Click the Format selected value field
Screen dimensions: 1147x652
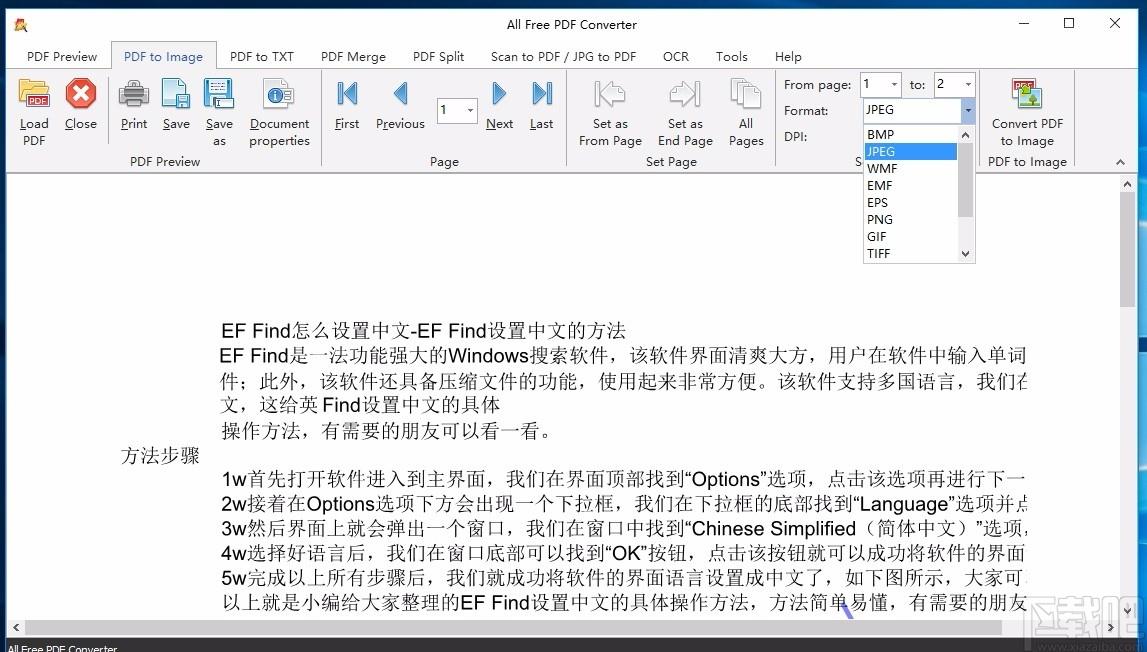(911, 110)
